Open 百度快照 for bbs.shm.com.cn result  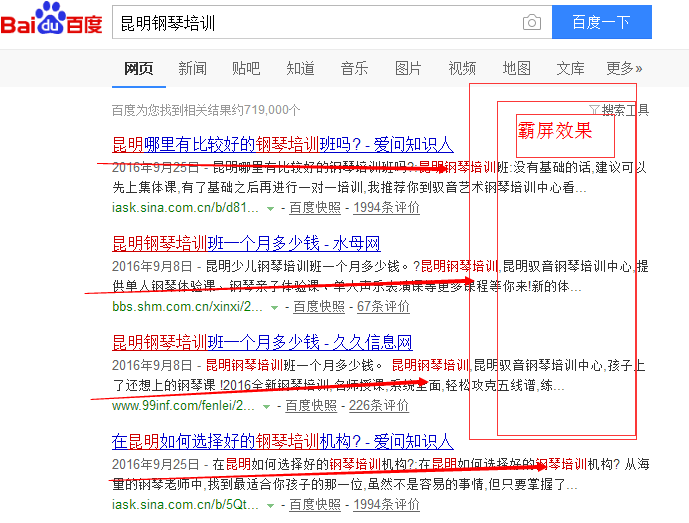[319, 306]
